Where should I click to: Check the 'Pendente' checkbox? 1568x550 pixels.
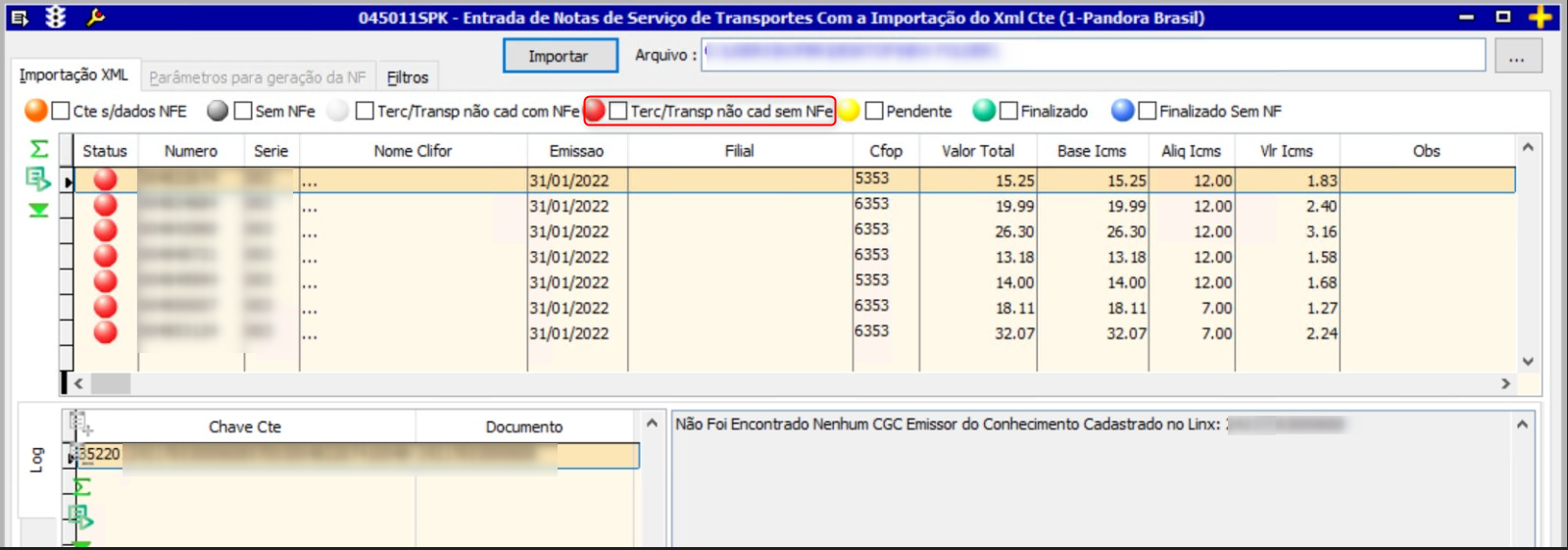pyautogui.click(x=874, y=111)
